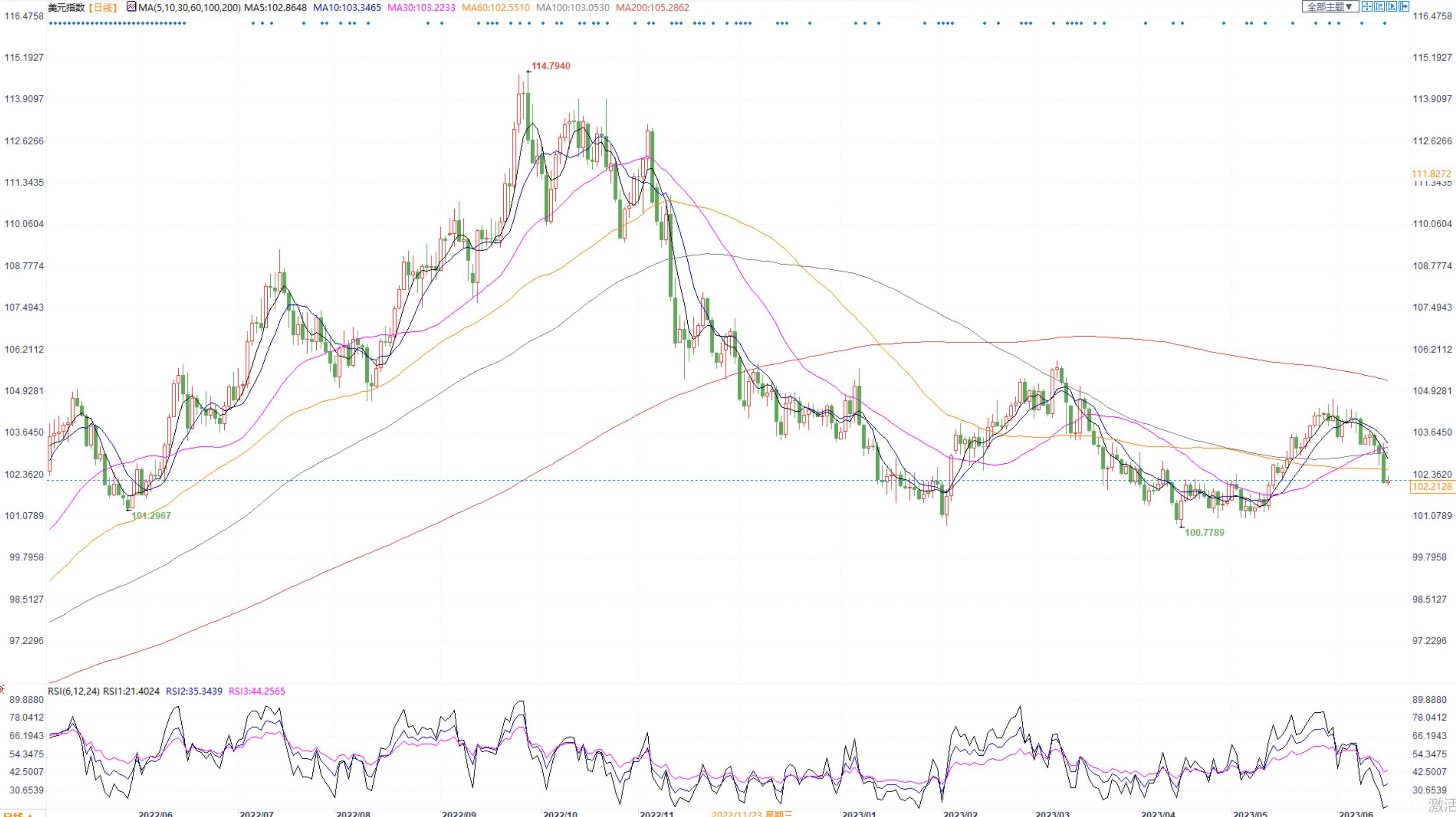Click the MA200 legend value in red
Viewport: 1456px width, 817px height.
point(652,8)
